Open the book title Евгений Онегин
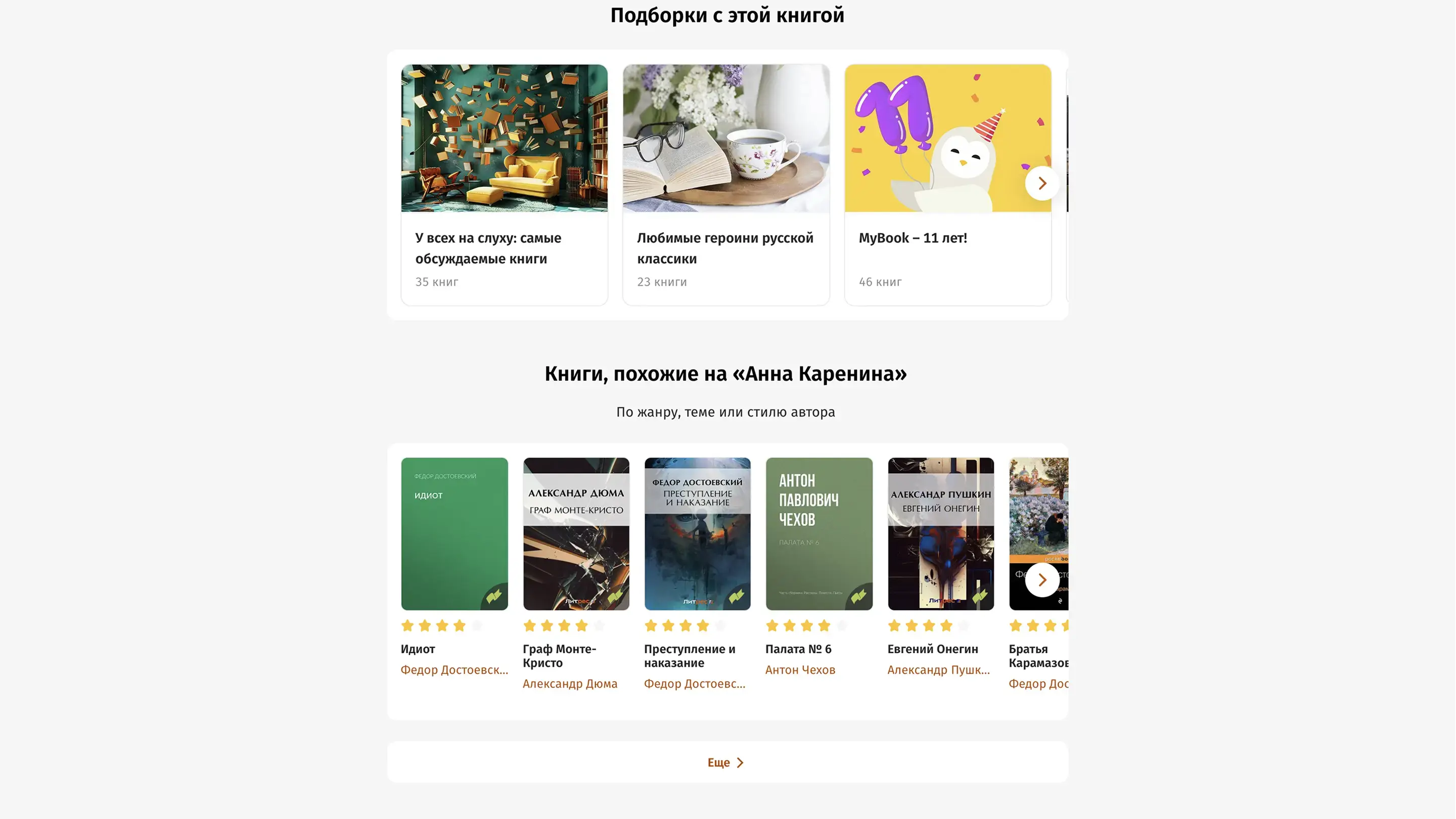The width and height of the screenshot is (1456, 819). click(x=933, y=649)
